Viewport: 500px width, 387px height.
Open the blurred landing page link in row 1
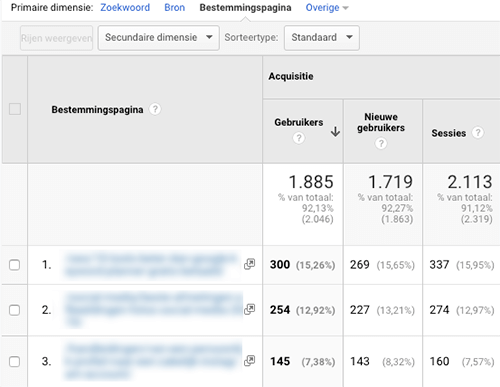coord(151,265)
